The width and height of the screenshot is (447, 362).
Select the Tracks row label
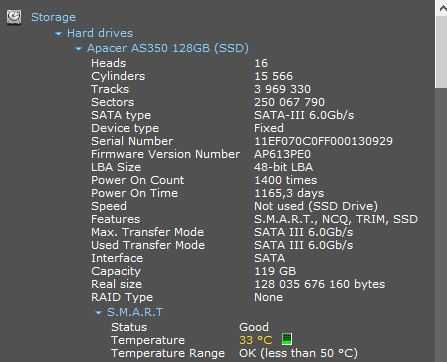pos(110,89)
